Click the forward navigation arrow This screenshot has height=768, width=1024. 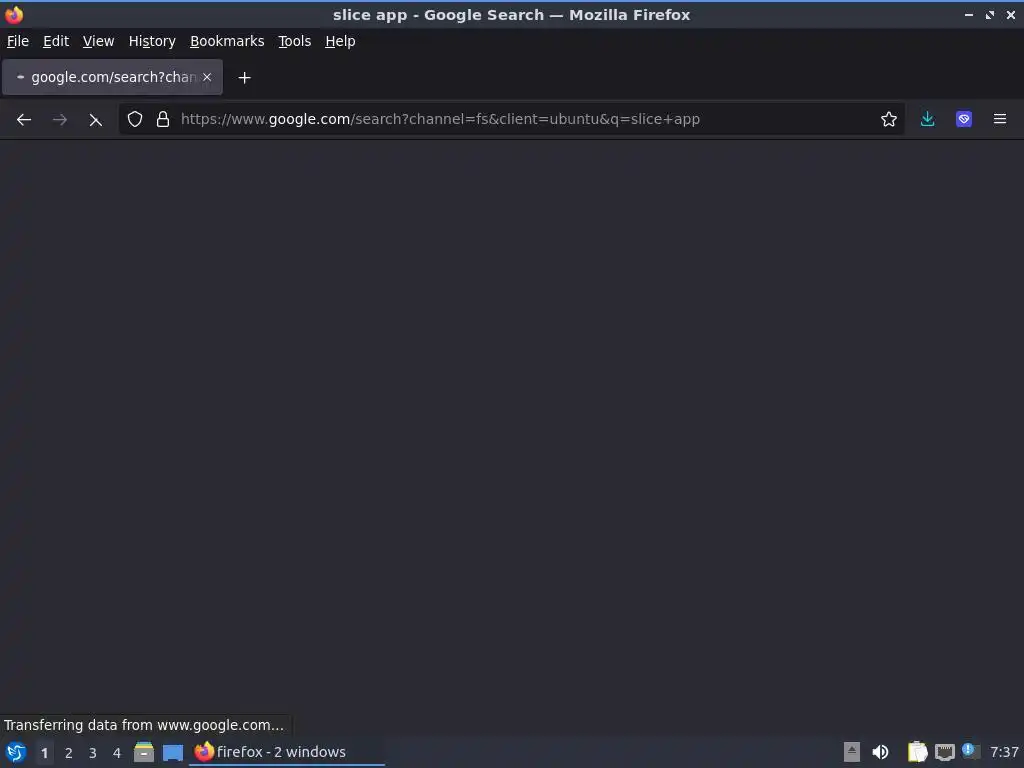coord(59,120)
